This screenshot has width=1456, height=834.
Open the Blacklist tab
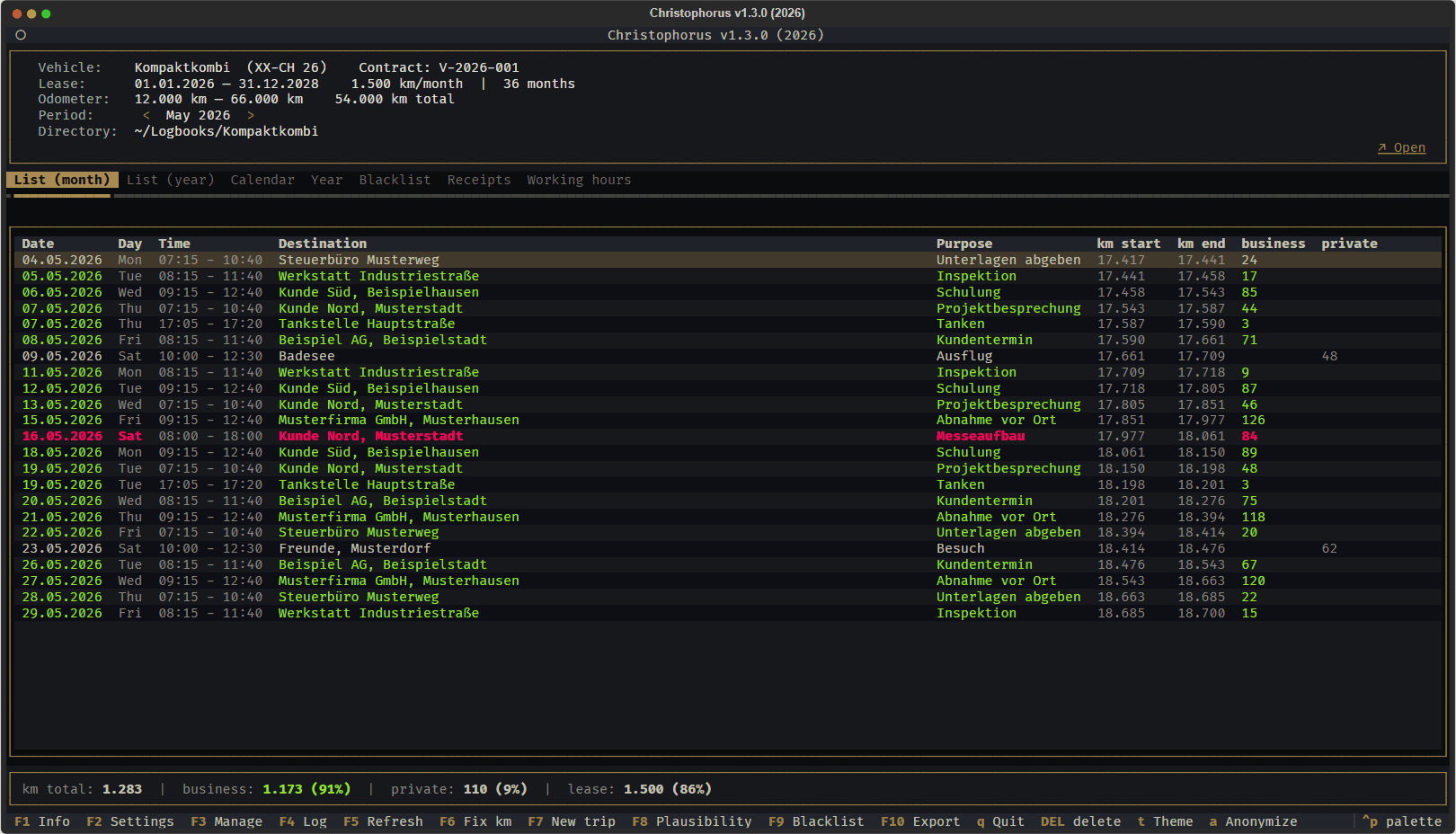click(x=395, y=180)
